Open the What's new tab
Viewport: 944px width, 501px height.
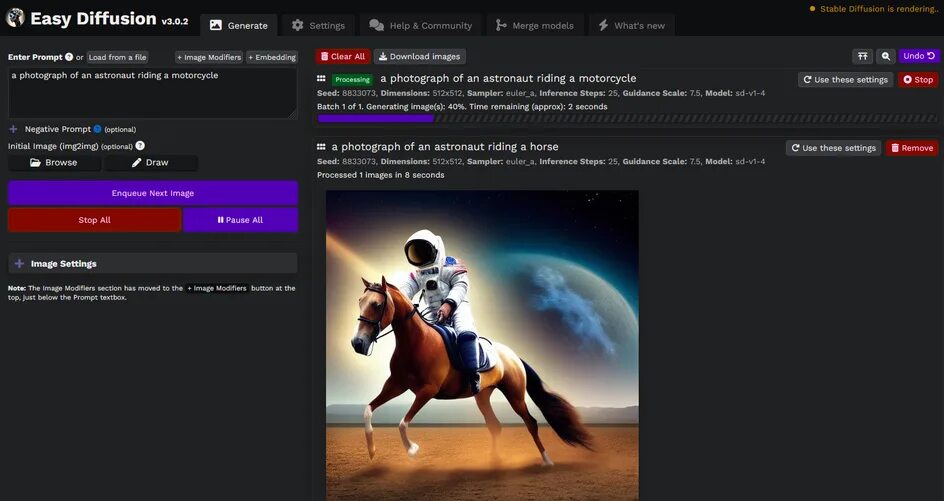click(632, 25)
